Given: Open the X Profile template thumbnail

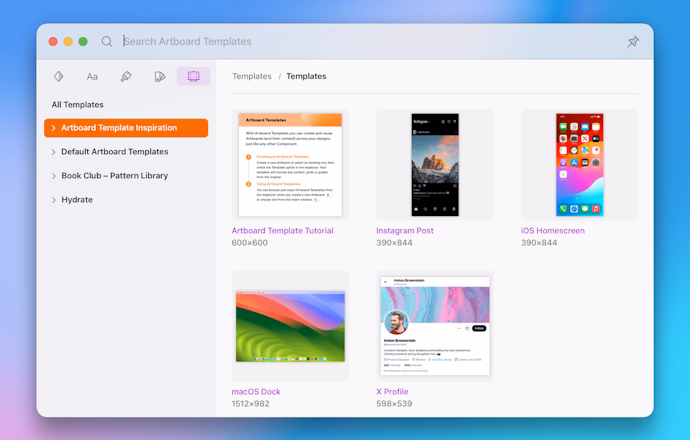Looking at the screenshot, I should point(435,325).
